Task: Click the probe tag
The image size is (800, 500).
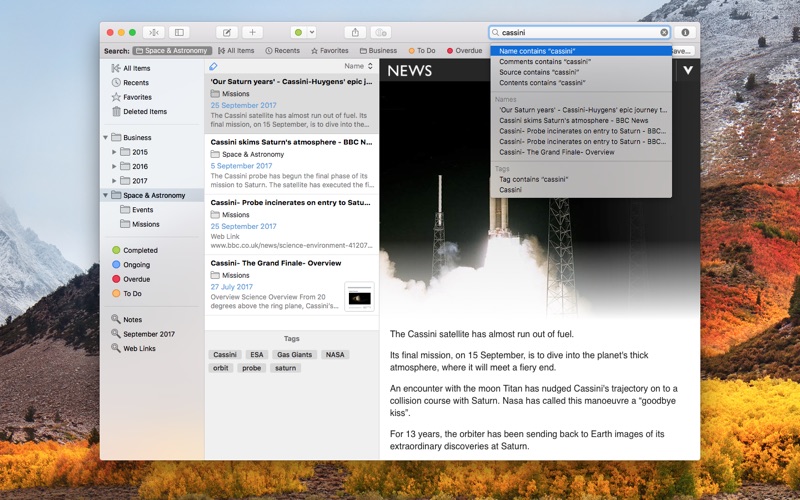Action: (252, 368)
